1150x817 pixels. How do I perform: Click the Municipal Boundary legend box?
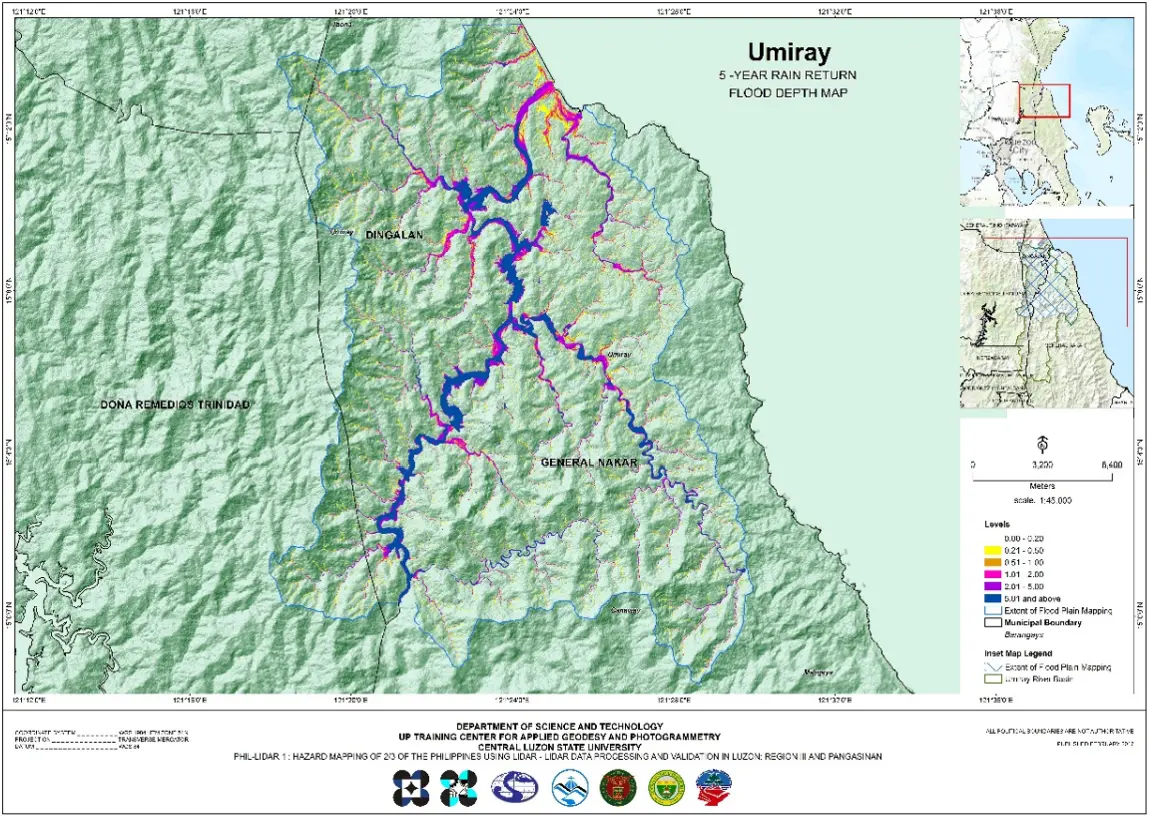click(993, 622)
